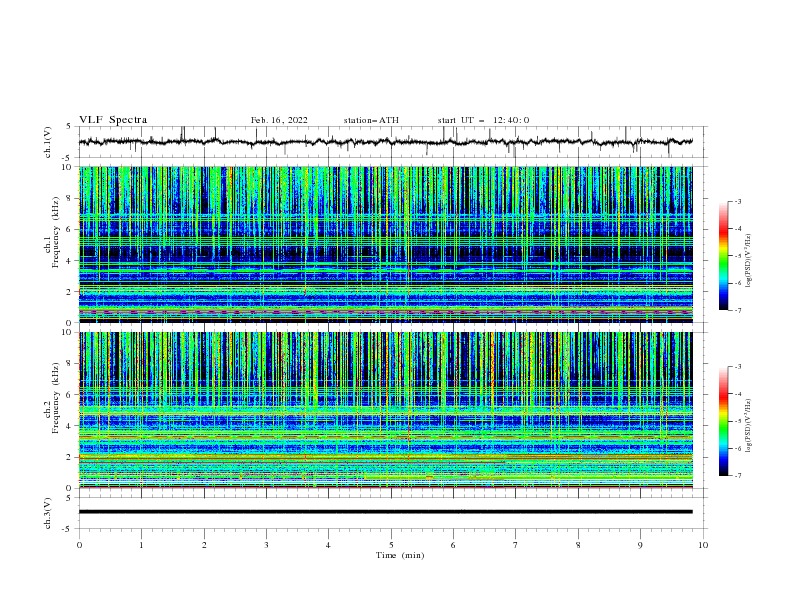
Task: Select the date label "Feb. 16, 2022"
Action: coord(279,120)
